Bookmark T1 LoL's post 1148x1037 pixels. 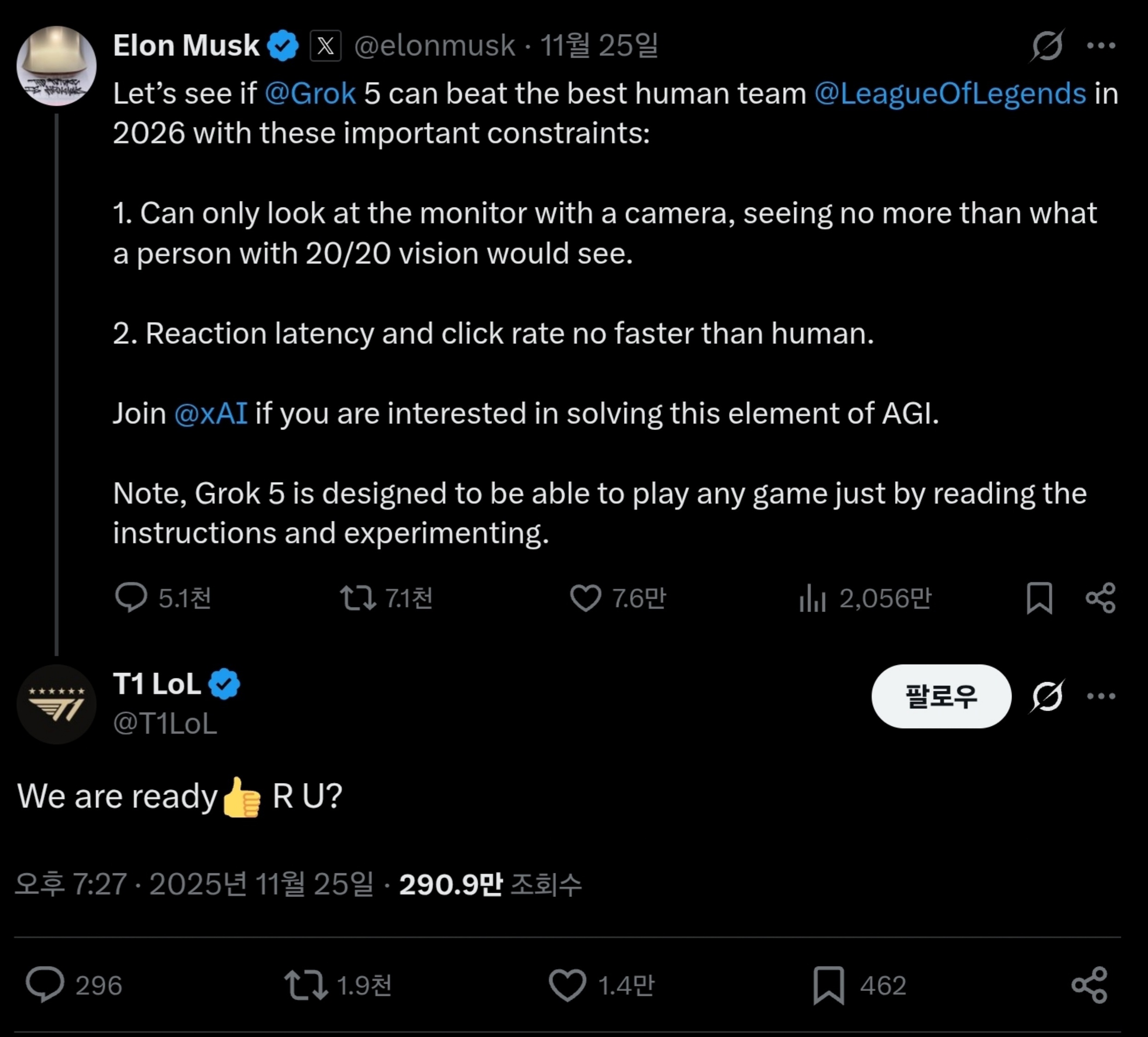point(829,985)
